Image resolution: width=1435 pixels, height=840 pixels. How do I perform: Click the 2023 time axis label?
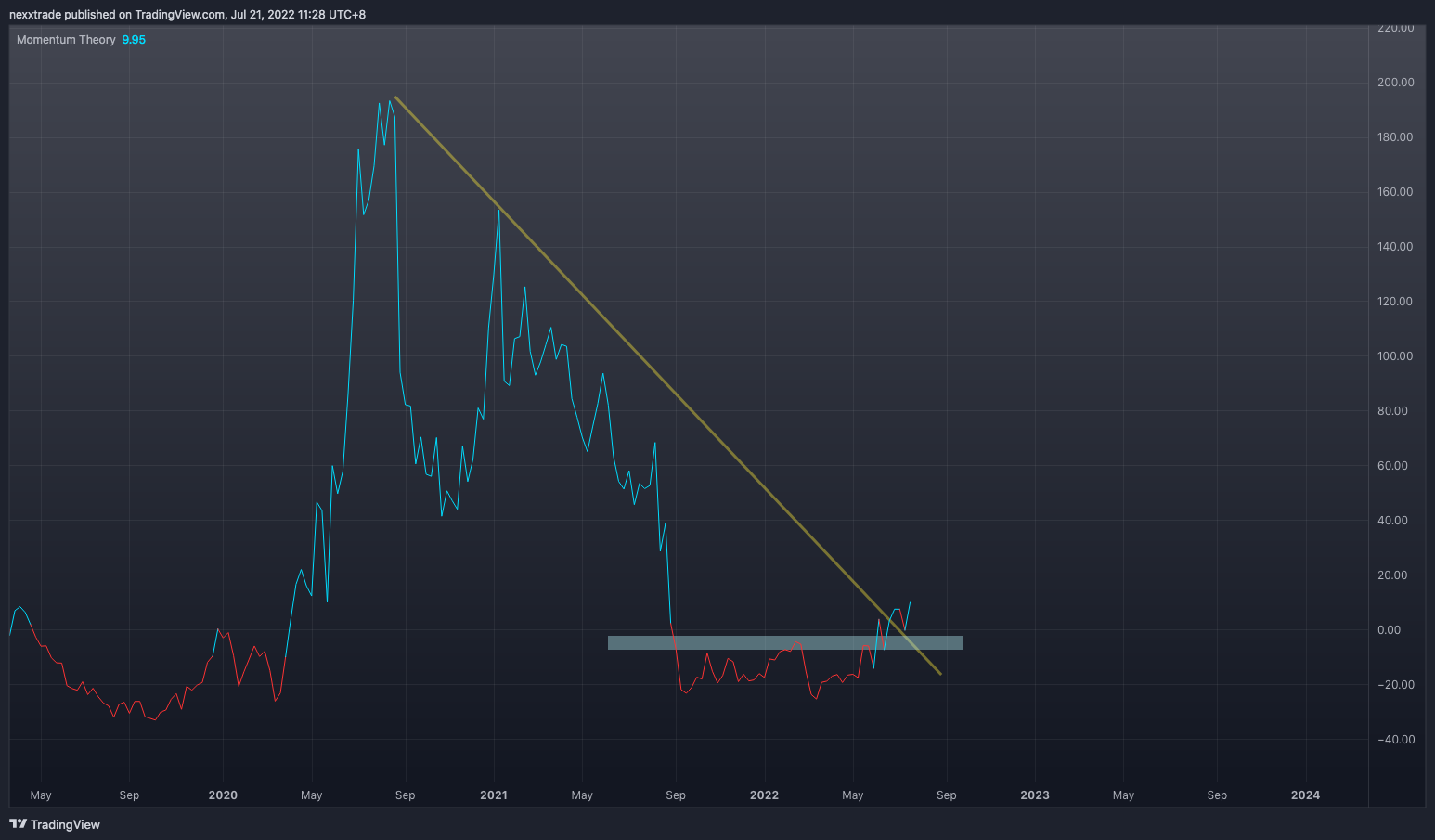[1035, 795]
